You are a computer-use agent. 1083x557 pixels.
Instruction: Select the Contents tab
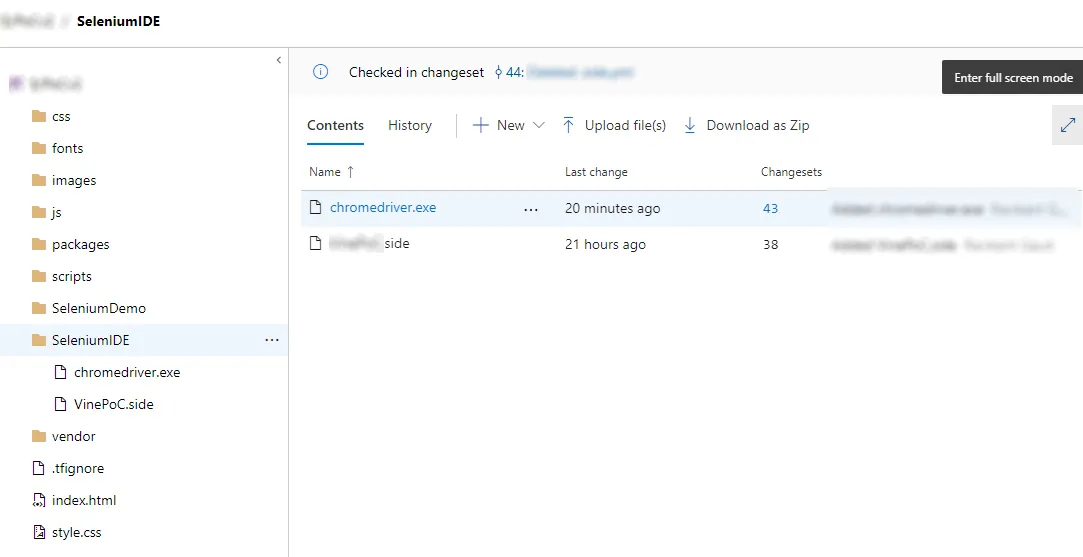(x=335, y=125)
